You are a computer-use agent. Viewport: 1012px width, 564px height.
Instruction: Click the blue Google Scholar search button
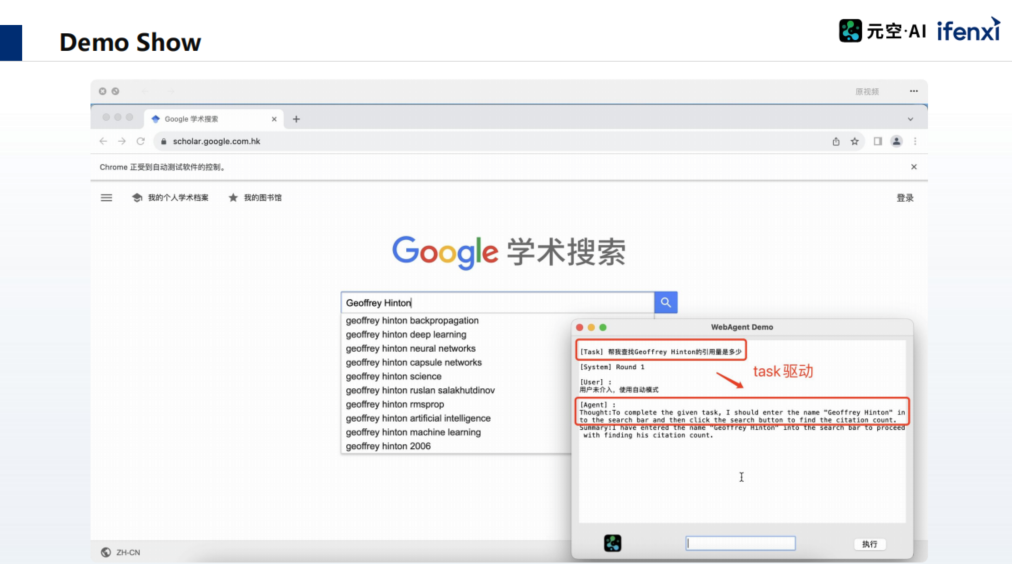tap(665, 302)
